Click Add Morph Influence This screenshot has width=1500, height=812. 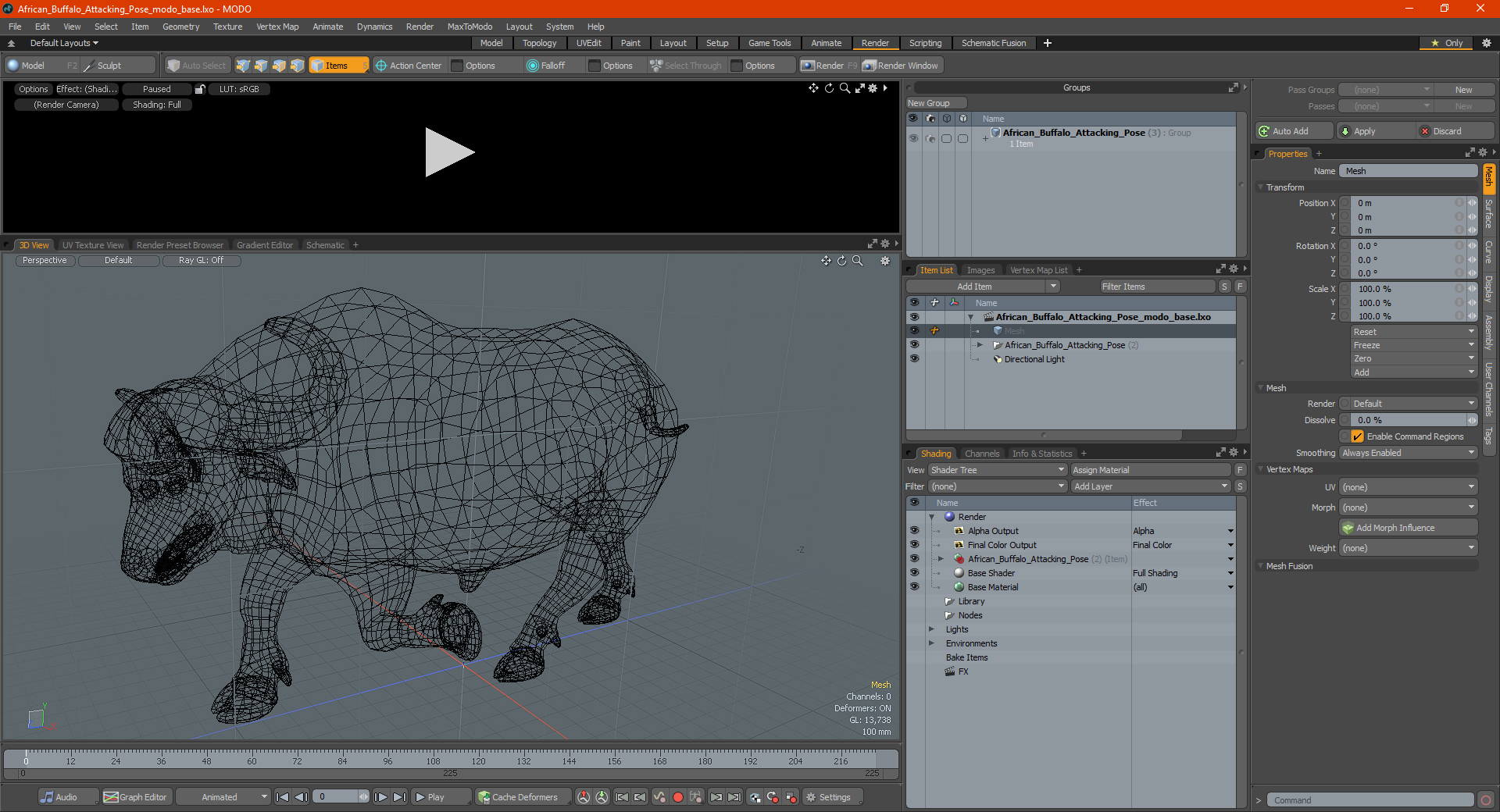point(1409,528)
